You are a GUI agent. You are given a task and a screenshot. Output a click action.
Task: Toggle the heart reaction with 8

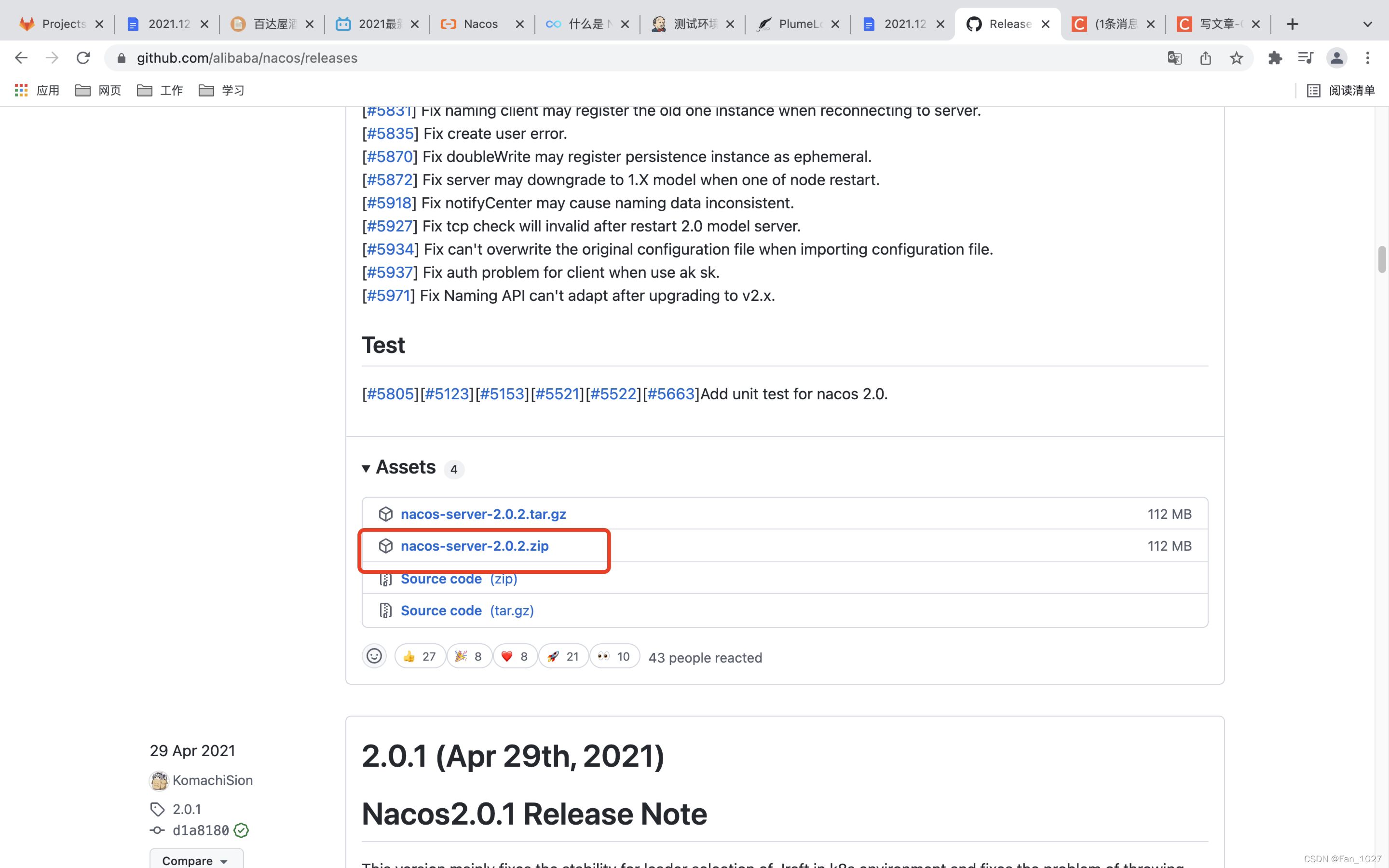[x=515, y=656]
